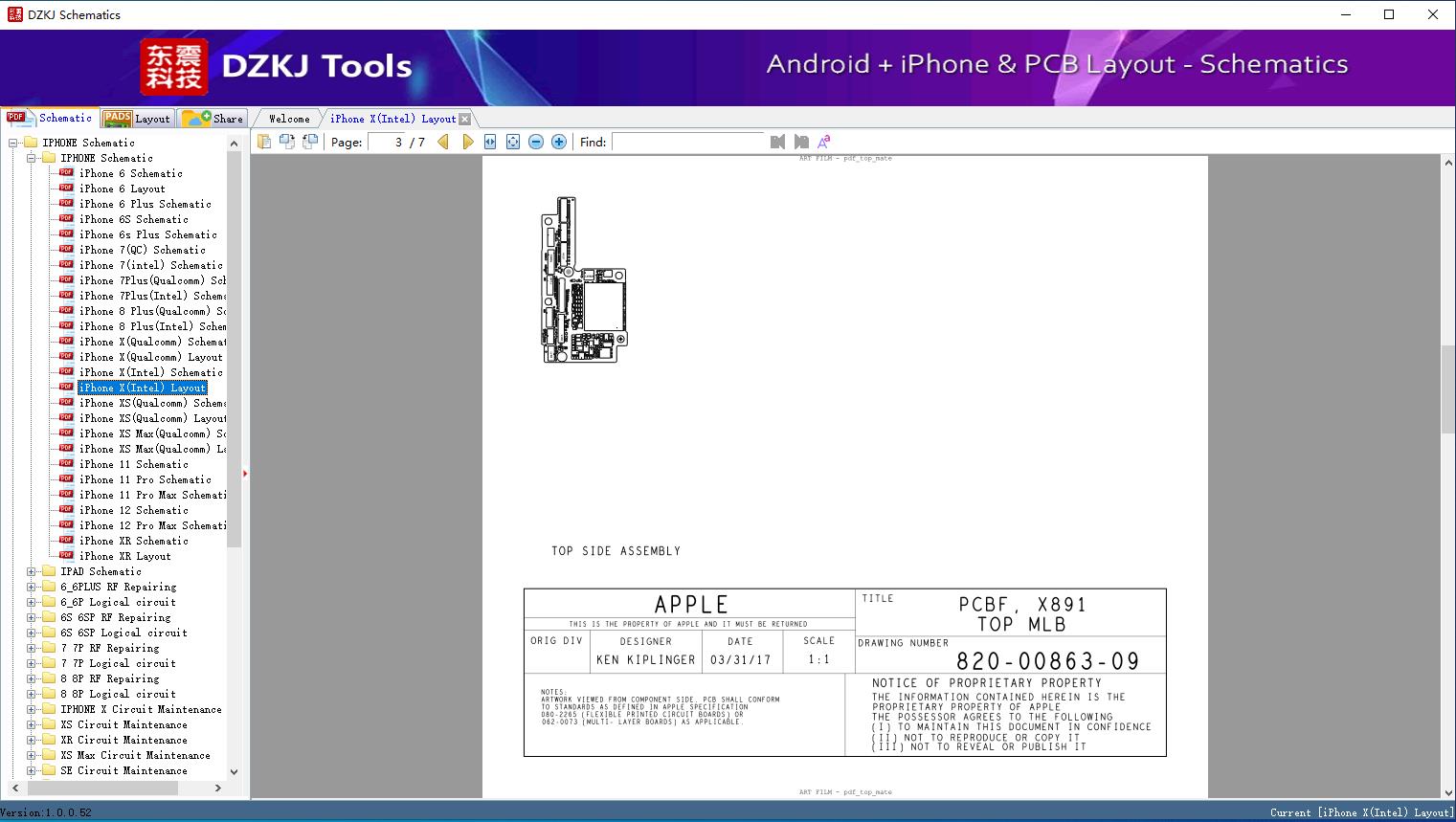This screenshot has width=1456, height=822.
Task: Open the Share panel
Action: 213,118
